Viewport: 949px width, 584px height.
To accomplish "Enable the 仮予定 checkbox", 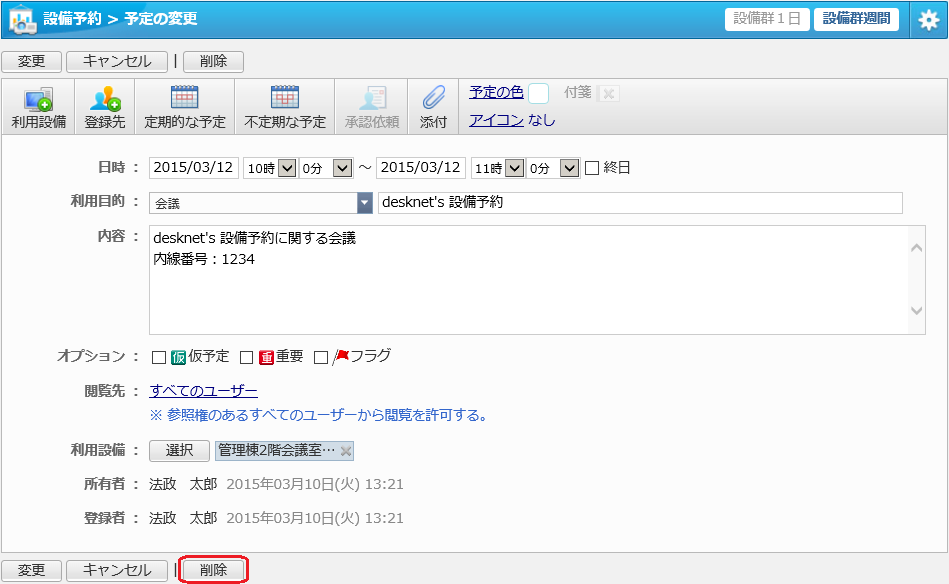I will point(159,358).
